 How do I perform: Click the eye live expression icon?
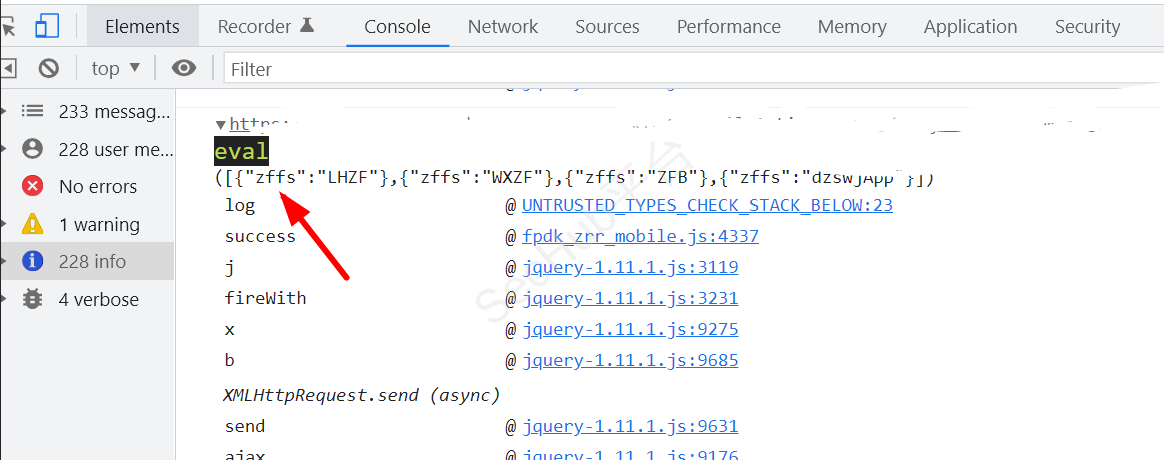click(x=183, y=68)
